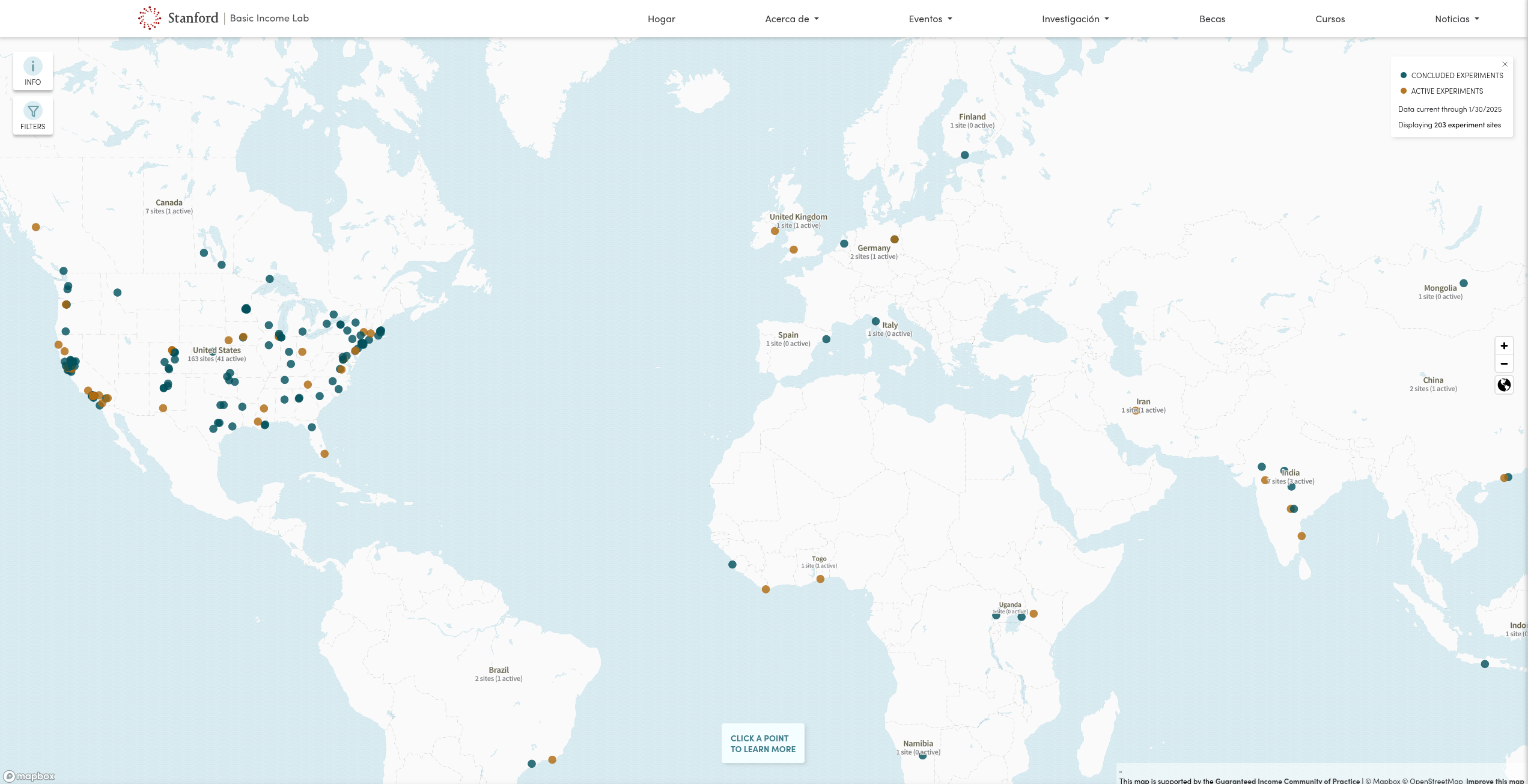
Task: Click the Togo active experiment marker
Action: tap(820, 579)
